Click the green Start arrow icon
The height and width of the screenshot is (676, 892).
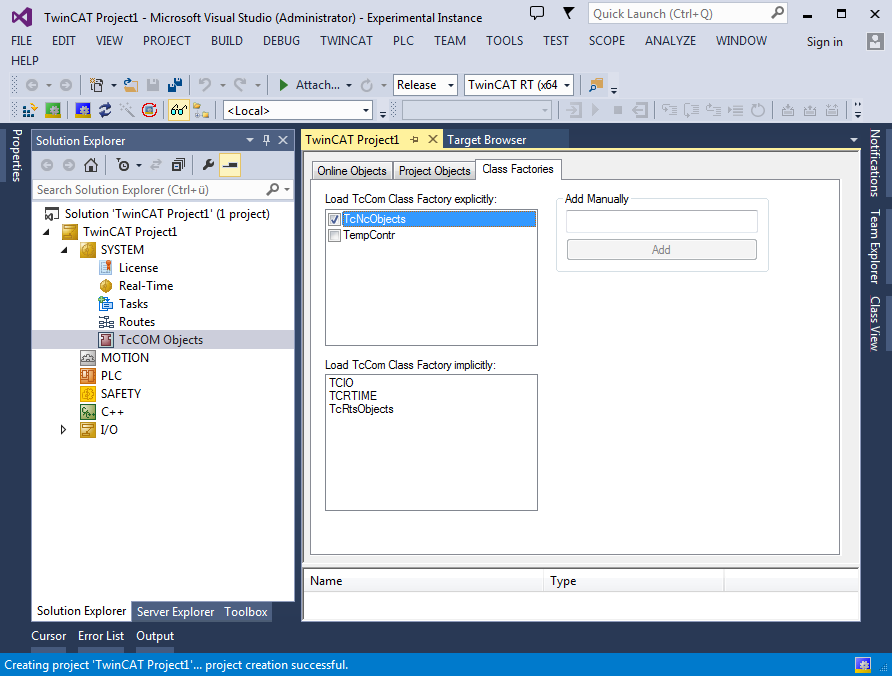[x=283, y=85]
